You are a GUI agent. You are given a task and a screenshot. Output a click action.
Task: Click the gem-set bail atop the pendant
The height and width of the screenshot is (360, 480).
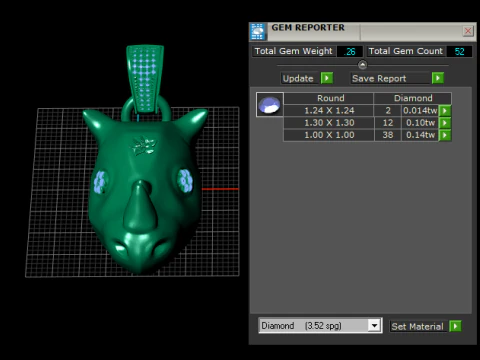coord(145,78)
